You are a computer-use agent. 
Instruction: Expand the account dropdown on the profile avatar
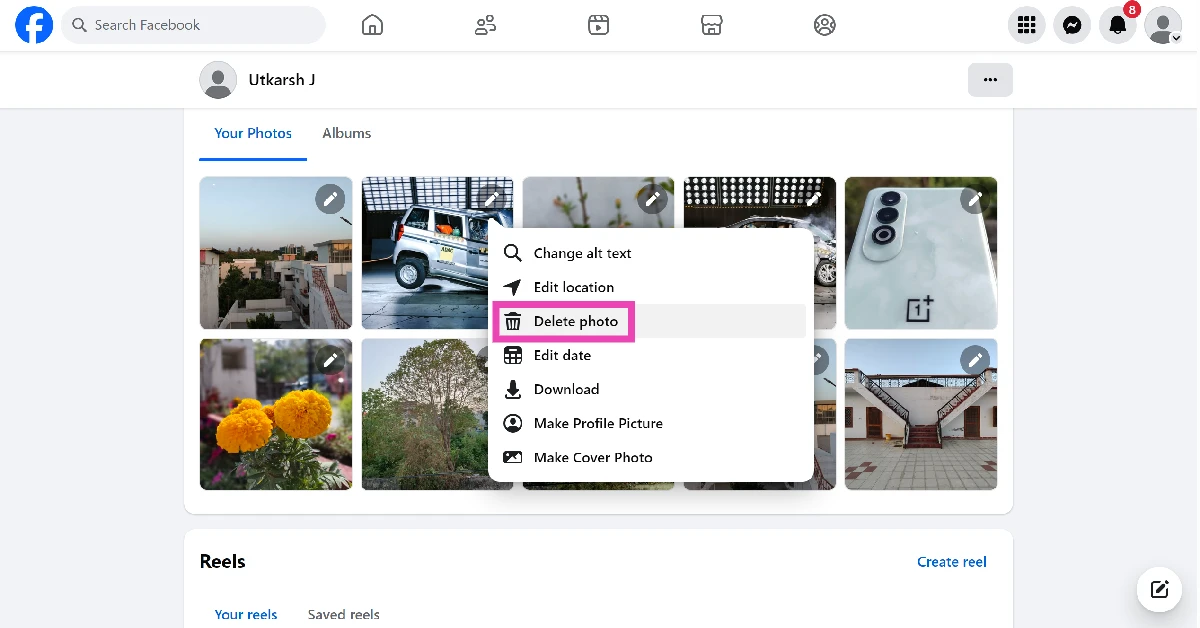pyautogui.click(x=1162, y=25)
